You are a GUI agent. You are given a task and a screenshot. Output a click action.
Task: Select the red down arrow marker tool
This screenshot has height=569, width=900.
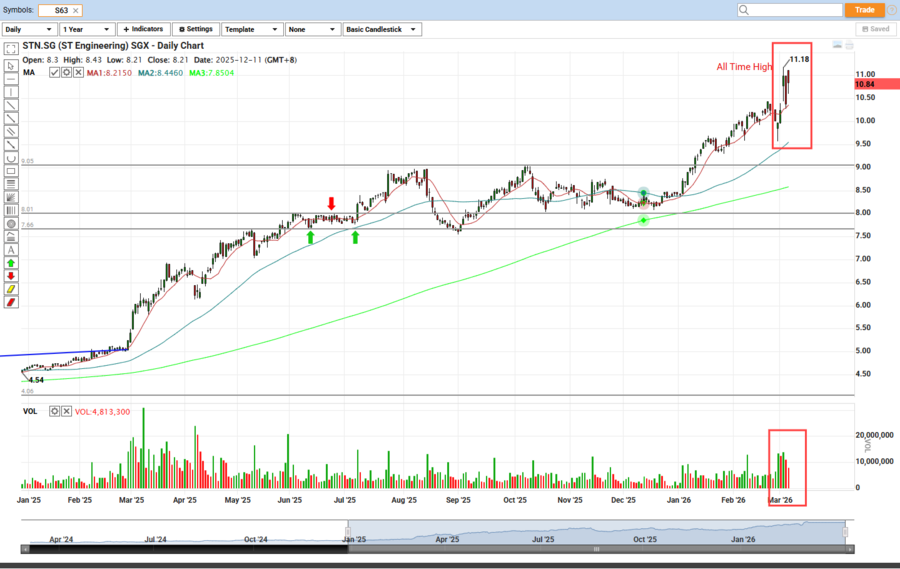11,275
